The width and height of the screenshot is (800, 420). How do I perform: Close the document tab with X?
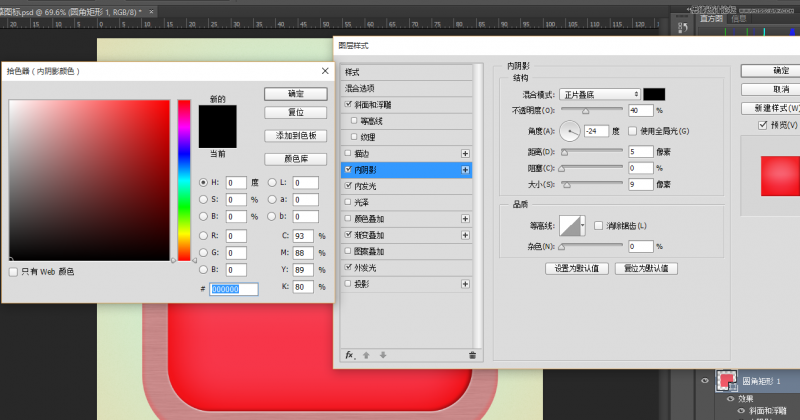tap(152, 11)
